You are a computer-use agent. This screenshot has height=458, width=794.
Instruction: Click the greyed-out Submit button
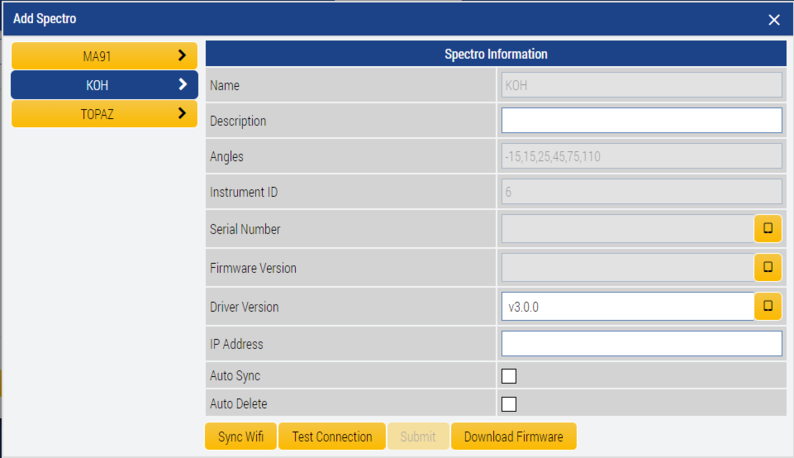tap(417, 437)
